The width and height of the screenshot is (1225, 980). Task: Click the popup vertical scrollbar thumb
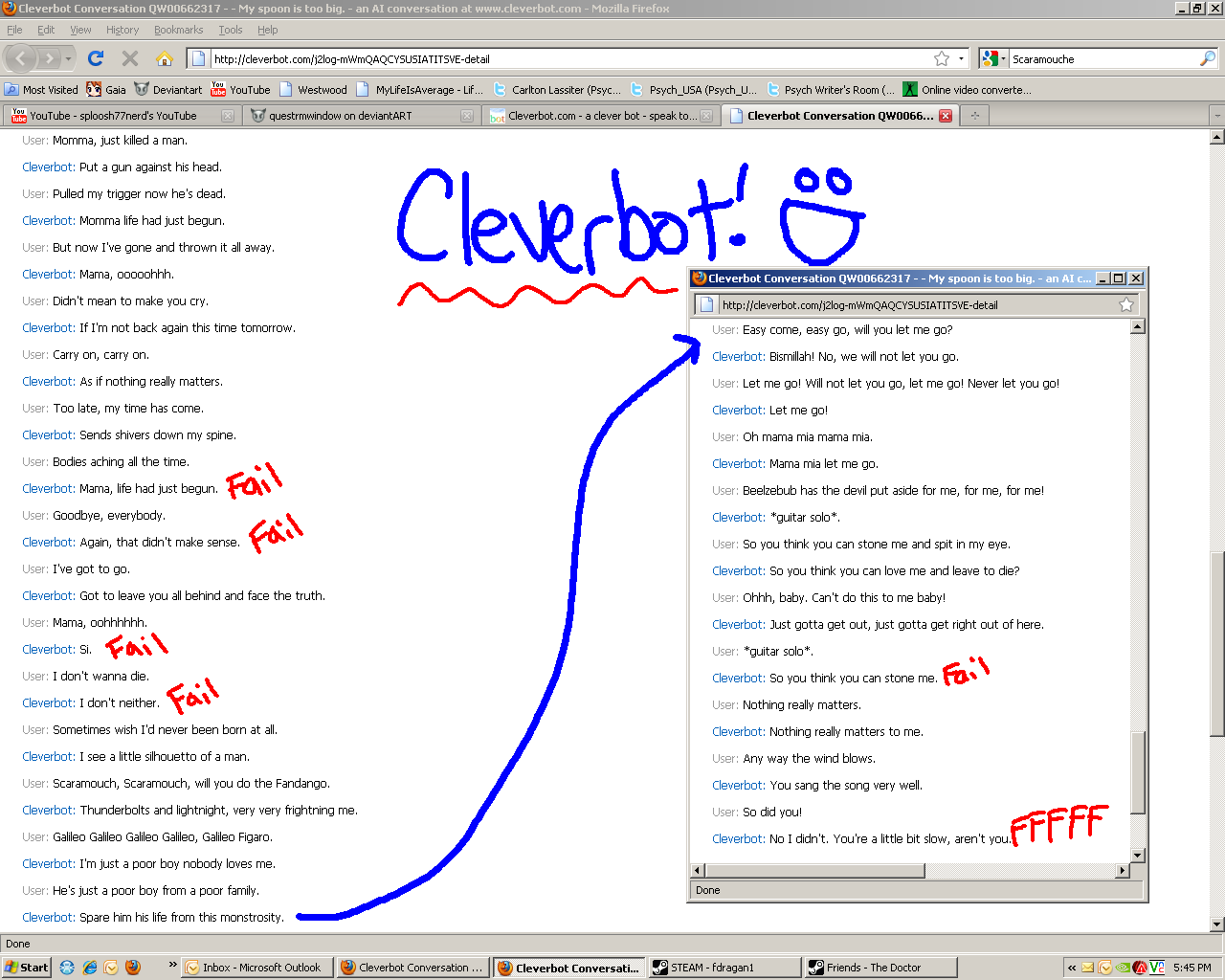click(1137, 773)
